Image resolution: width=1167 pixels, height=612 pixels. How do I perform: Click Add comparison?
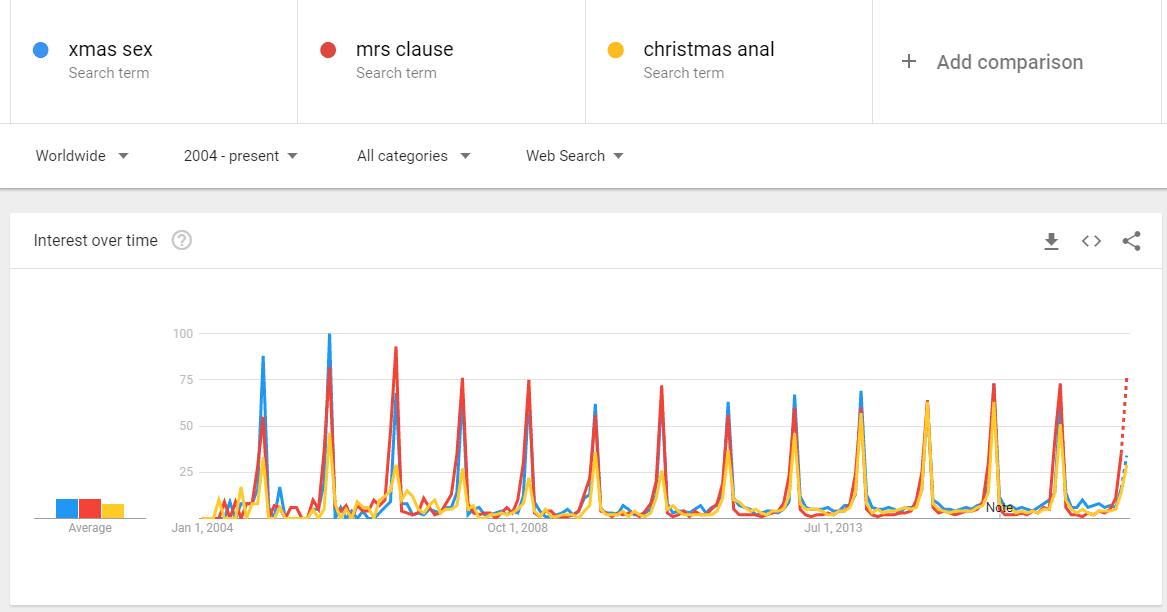[x=1009, y=61]
